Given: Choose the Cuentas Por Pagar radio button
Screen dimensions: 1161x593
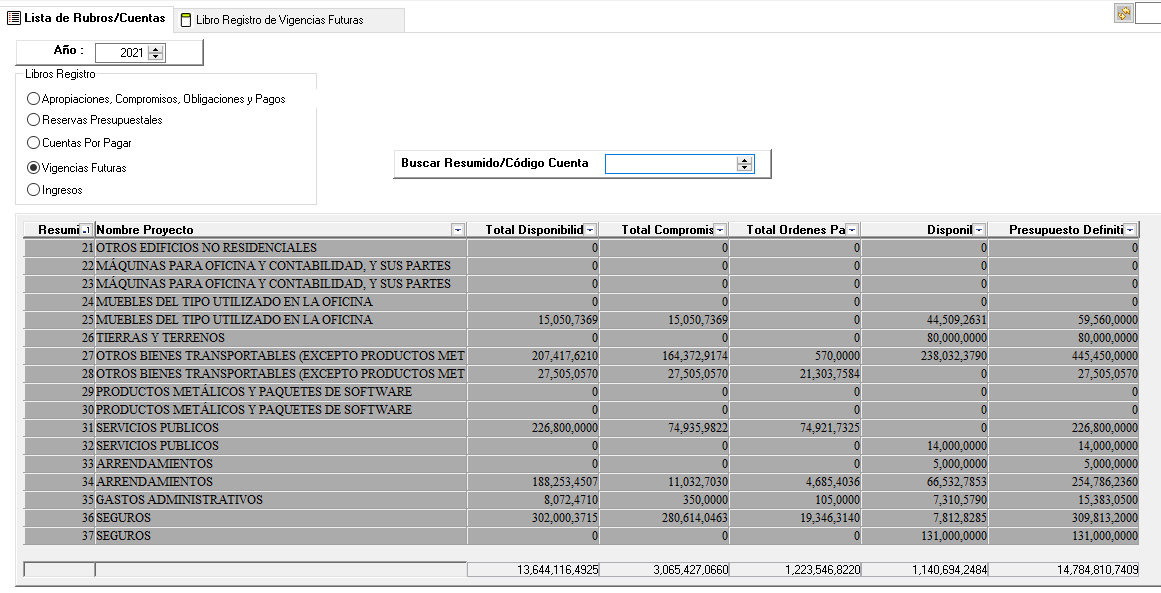Looking at the screenshot, I should click(34, 143).
